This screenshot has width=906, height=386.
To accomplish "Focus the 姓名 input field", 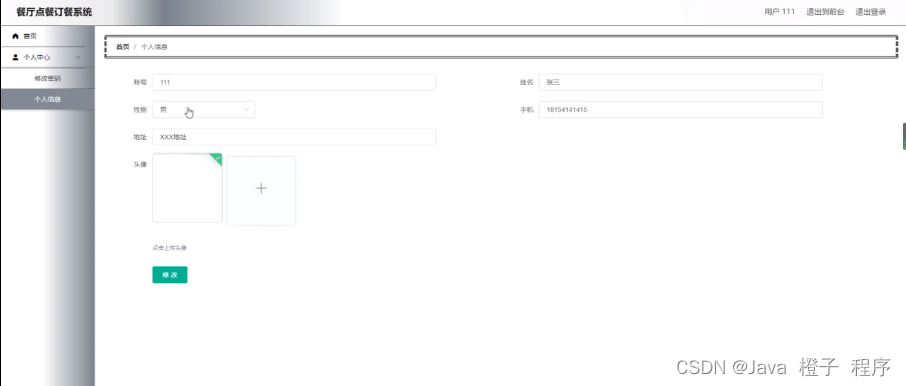I will [680, 82].
